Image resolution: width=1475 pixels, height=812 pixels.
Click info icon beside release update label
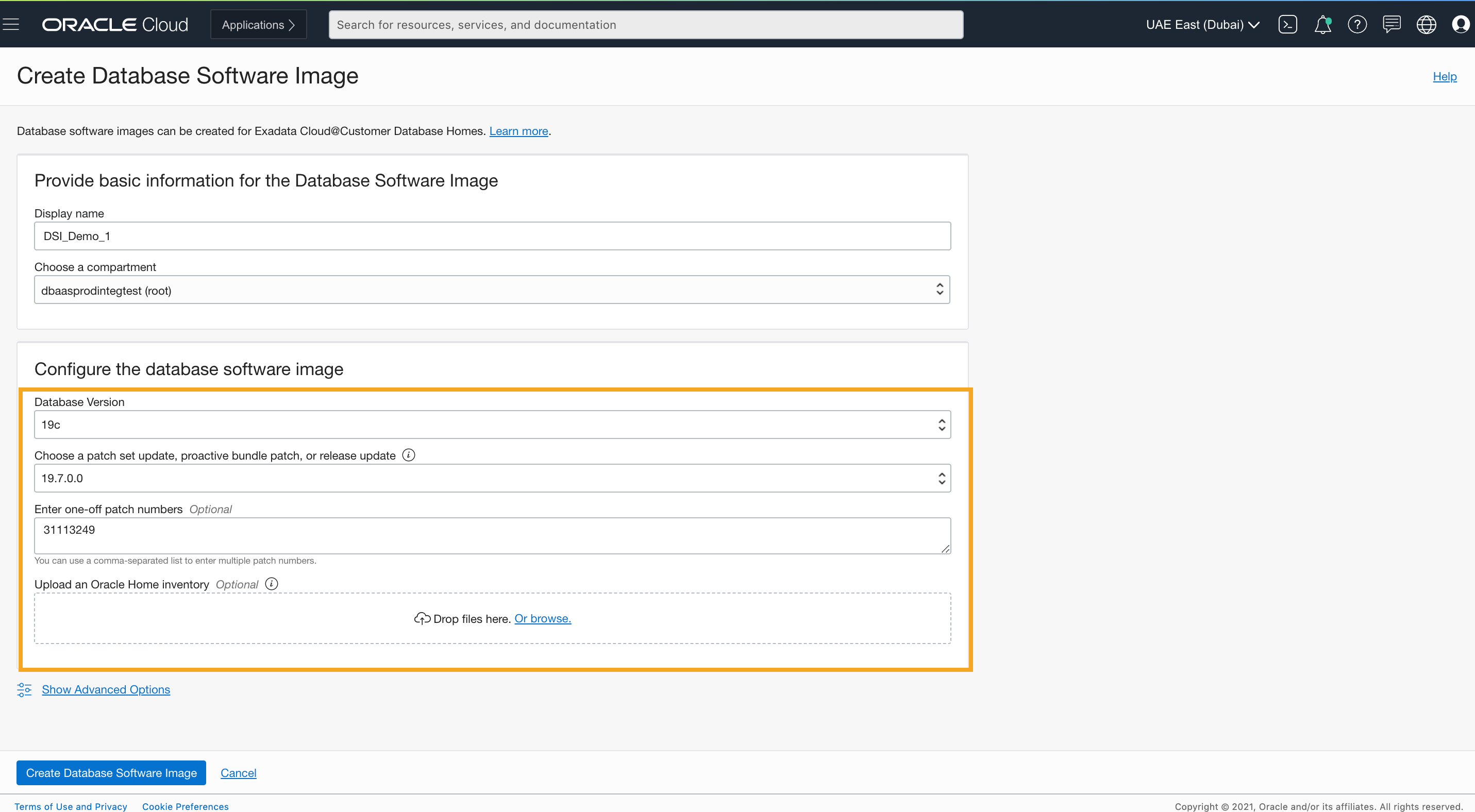point(408,455)
